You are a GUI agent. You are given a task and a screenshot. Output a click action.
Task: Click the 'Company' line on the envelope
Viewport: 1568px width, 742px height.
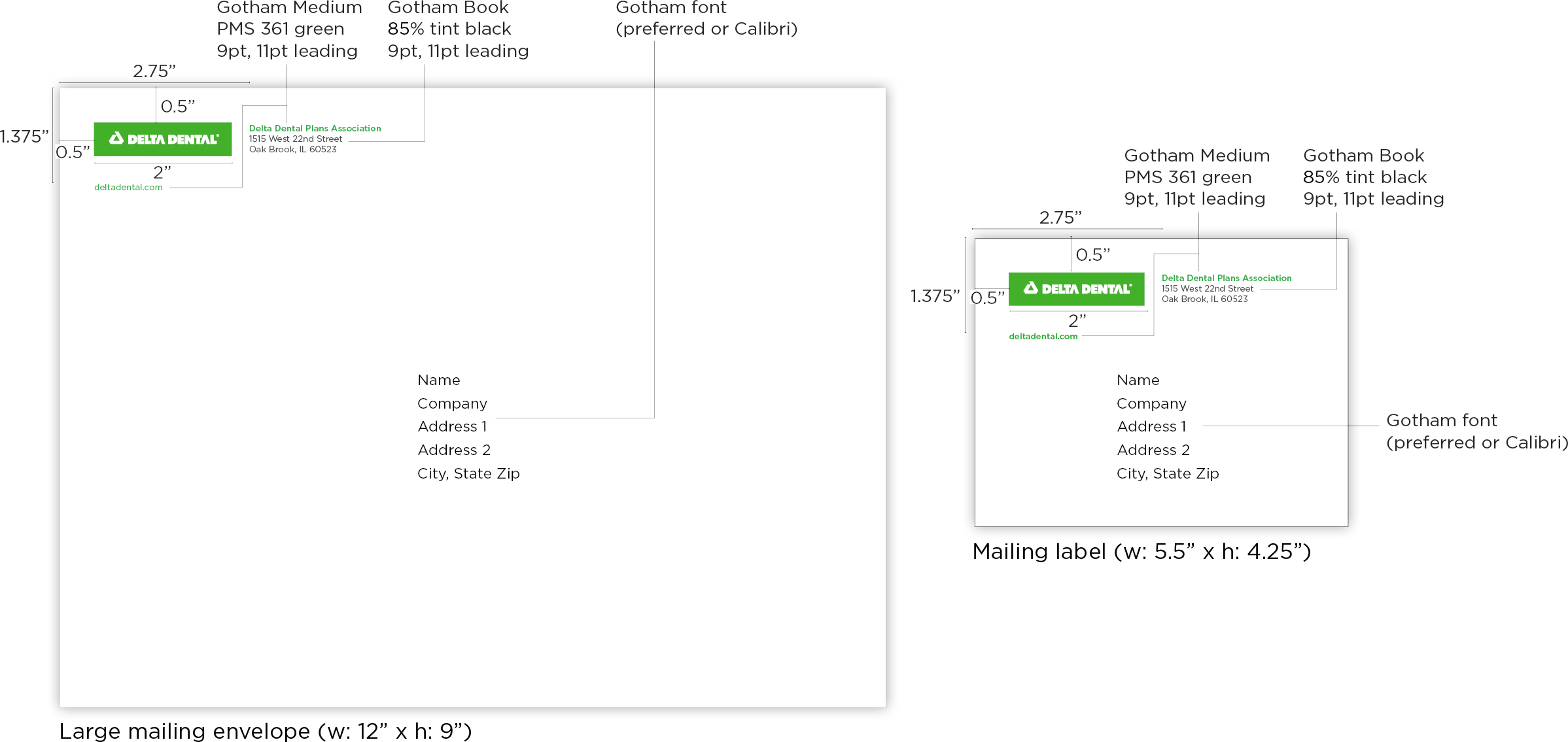coord(453,404)
